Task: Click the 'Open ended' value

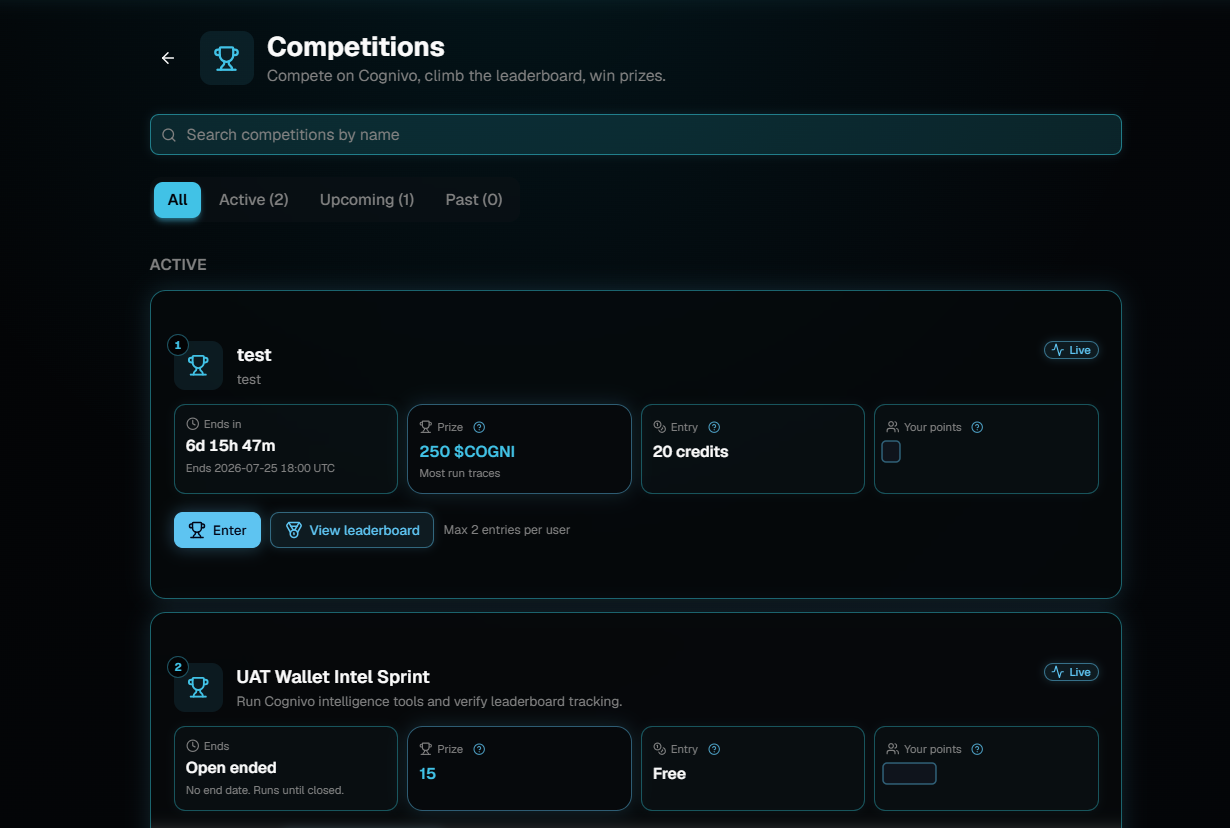Action: [x=231, y=768]
